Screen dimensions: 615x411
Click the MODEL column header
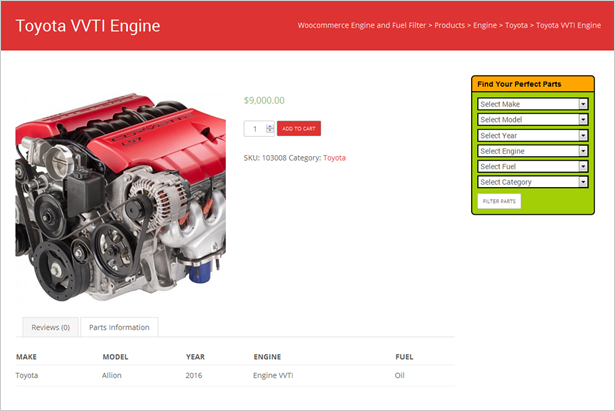(x=115, y=357)
